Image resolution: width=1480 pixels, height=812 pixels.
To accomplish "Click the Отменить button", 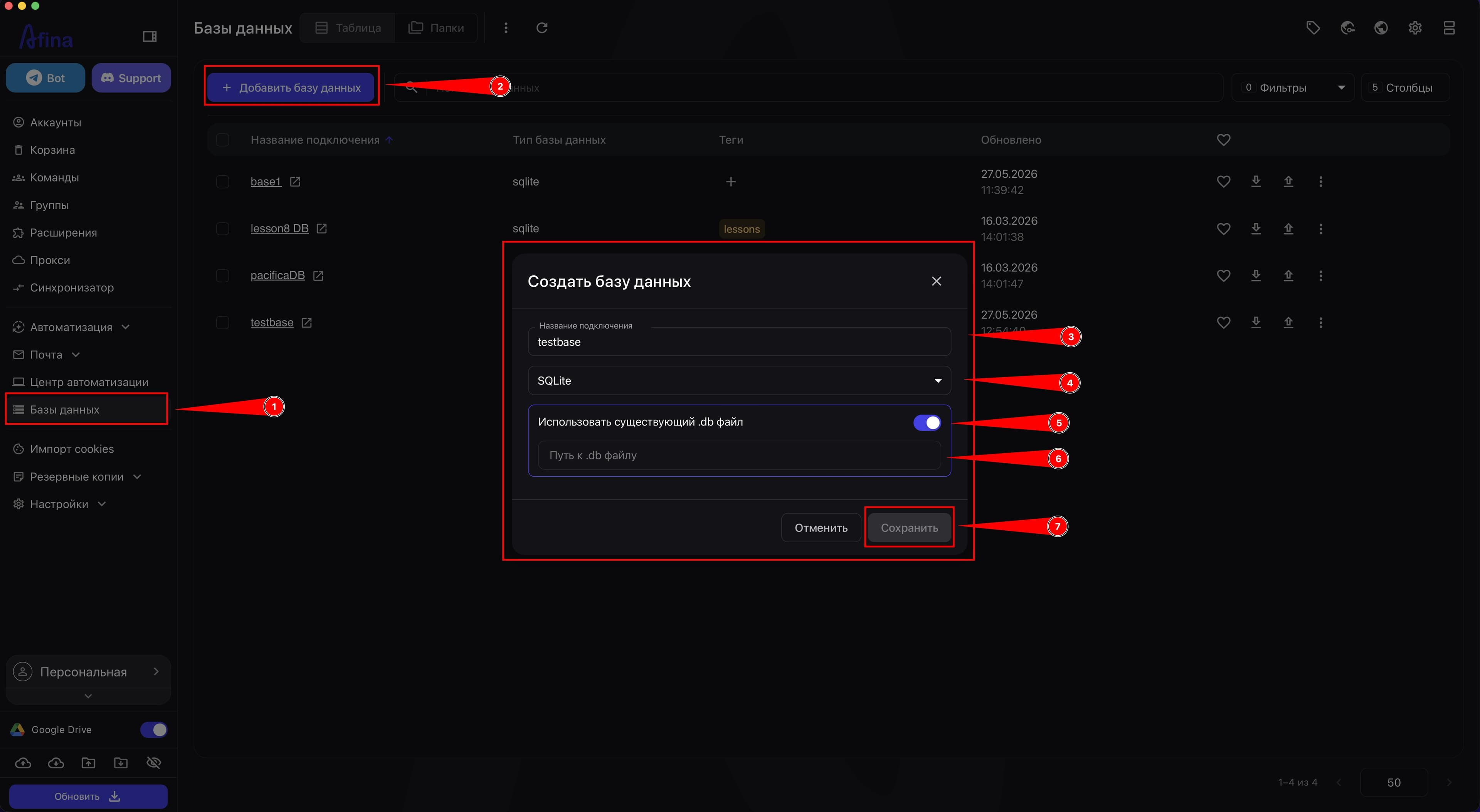I will (x=821, y=528).
